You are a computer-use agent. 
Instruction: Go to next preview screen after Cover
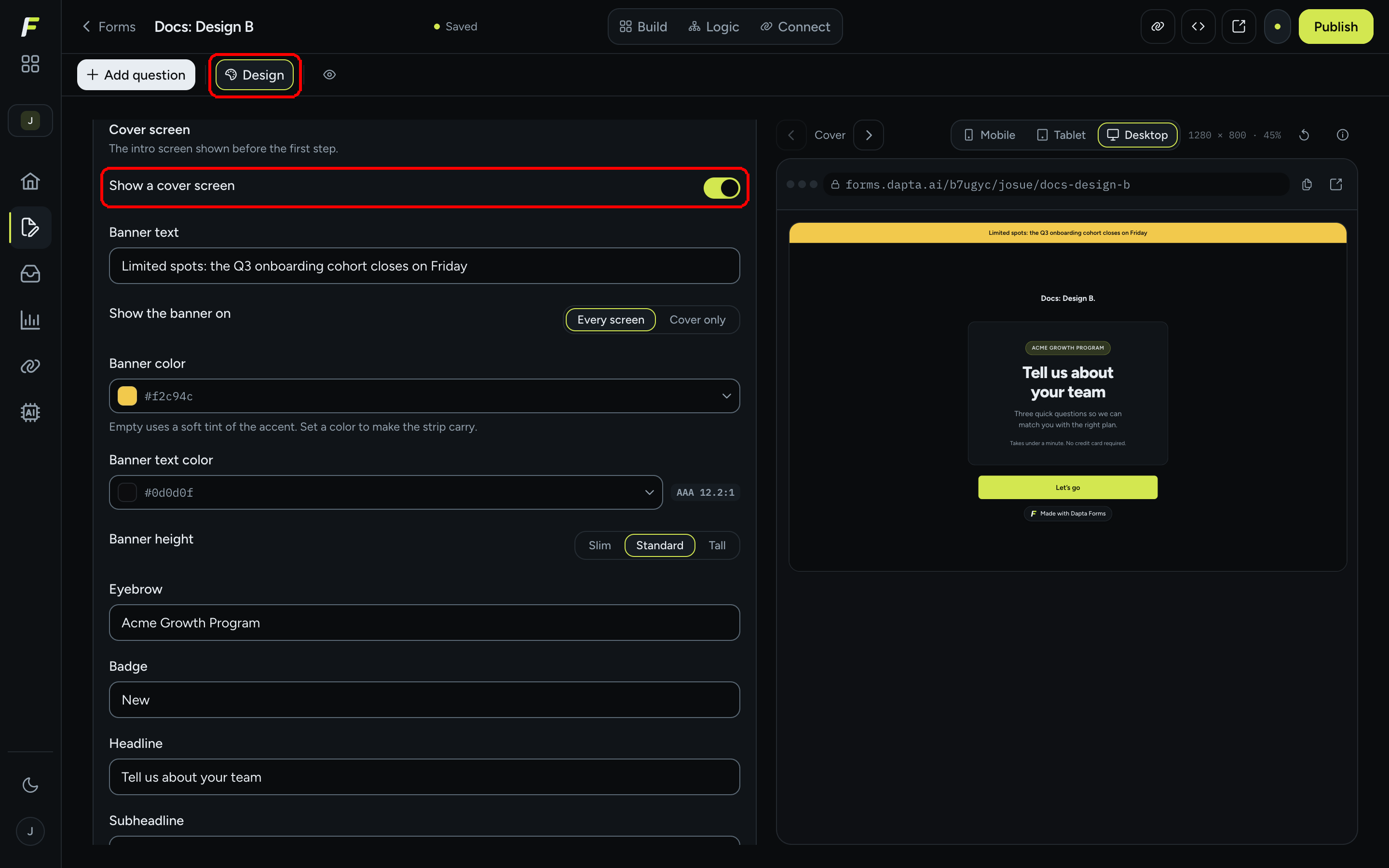coord(869,135)
